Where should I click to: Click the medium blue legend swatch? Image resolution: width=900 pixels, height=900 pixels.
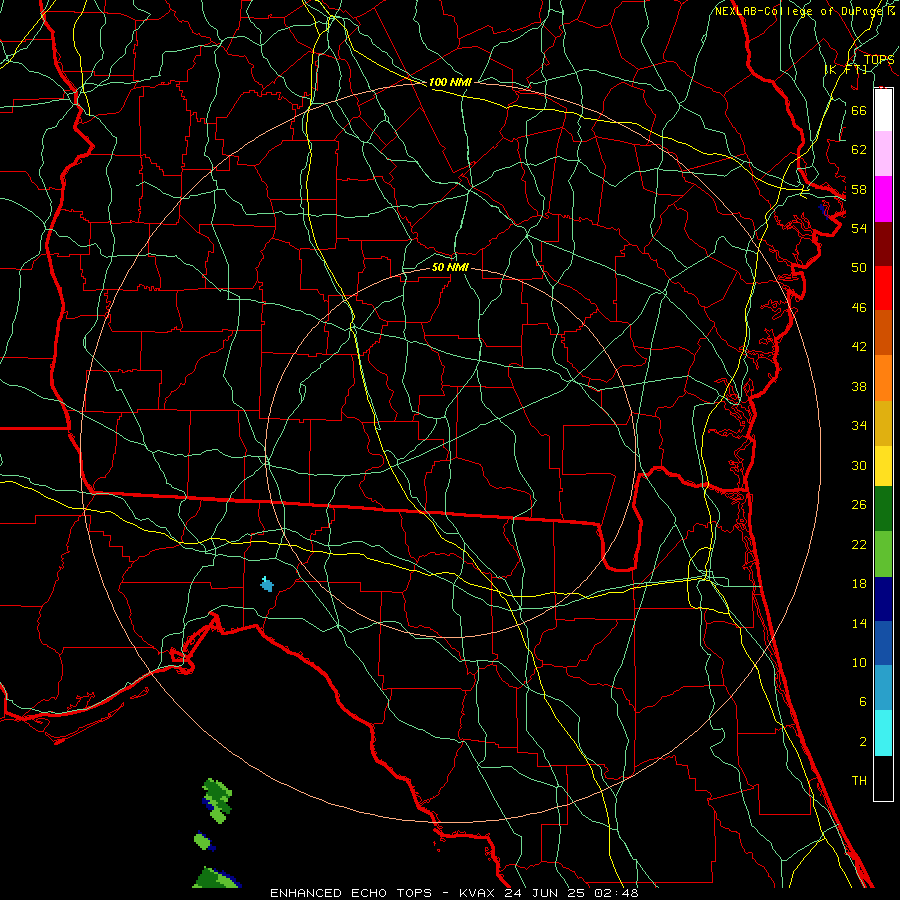883,643
